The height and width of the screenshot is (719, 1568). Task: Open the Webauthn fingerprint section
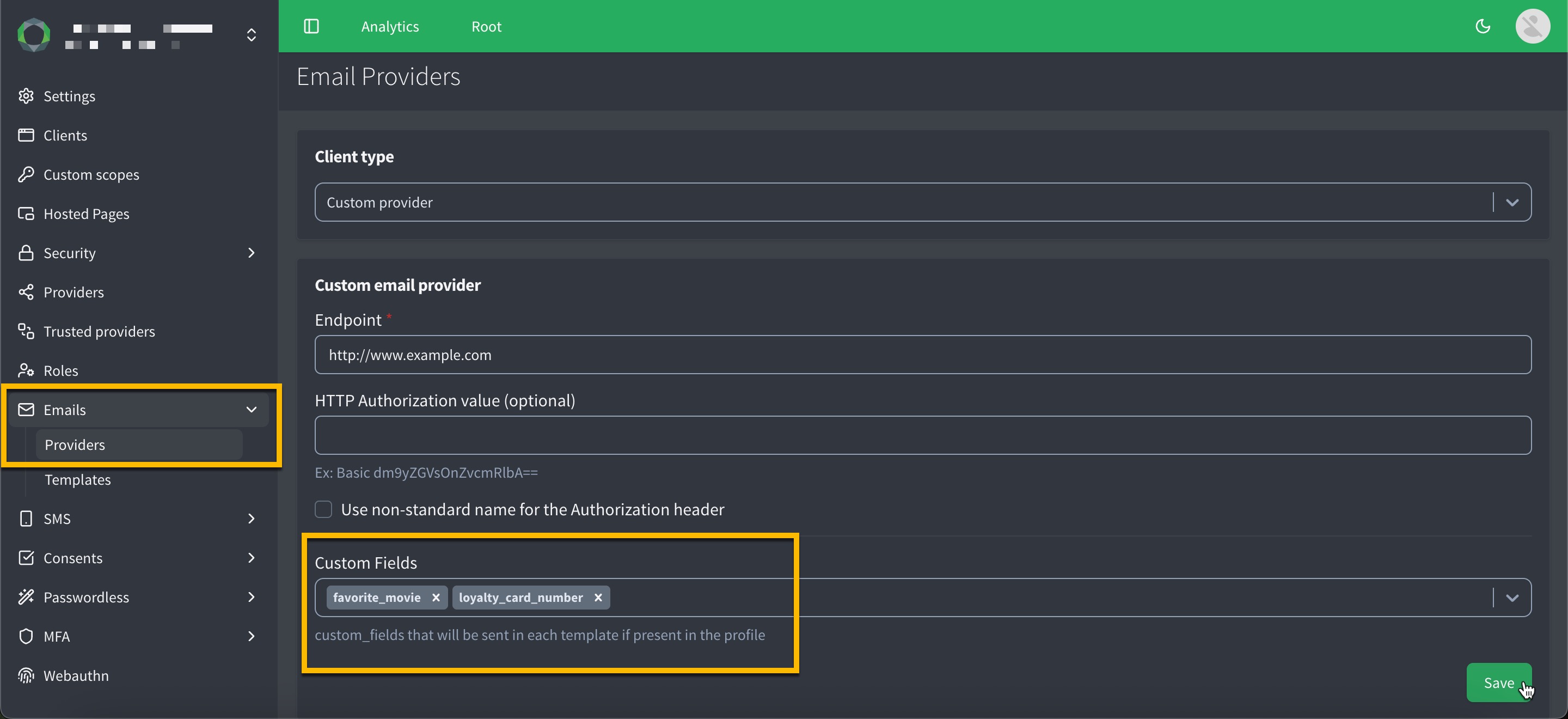[x=26, y=675]
